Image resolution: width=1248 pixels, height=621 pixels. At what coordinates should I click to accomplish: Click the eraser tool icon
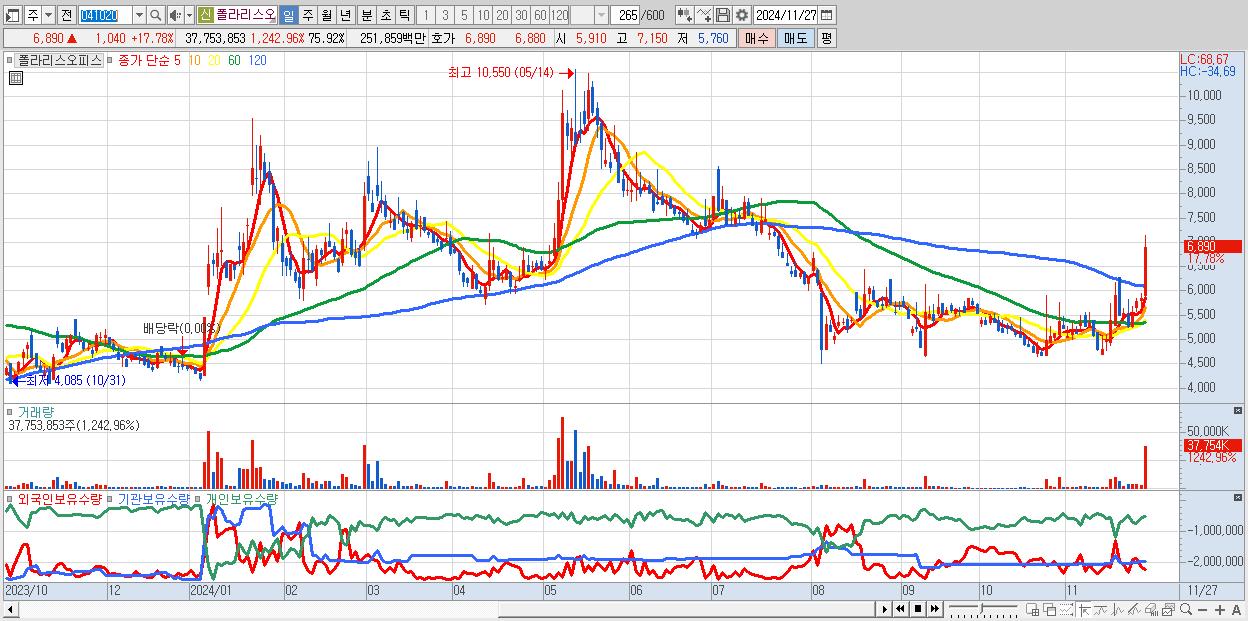(x=1151, y=610)
